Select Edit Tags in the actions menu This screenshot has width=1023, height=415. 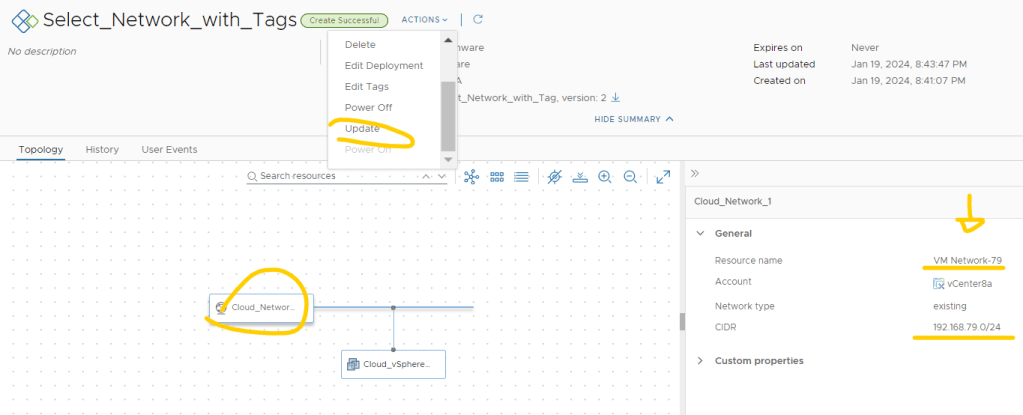click(x=366, y=87)
